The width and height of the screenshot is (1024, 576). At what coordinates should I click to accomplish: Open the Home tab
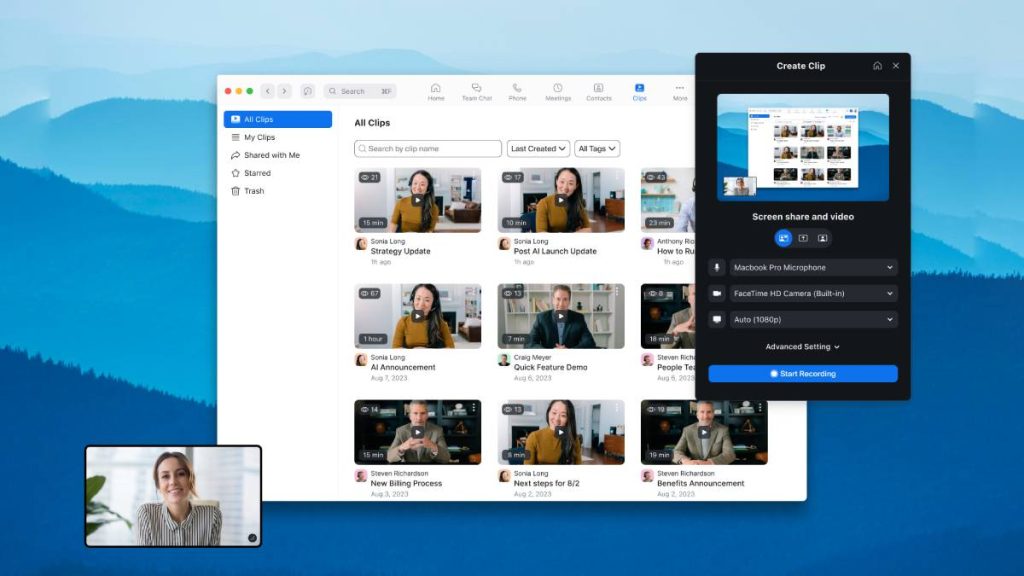(436, 92)
